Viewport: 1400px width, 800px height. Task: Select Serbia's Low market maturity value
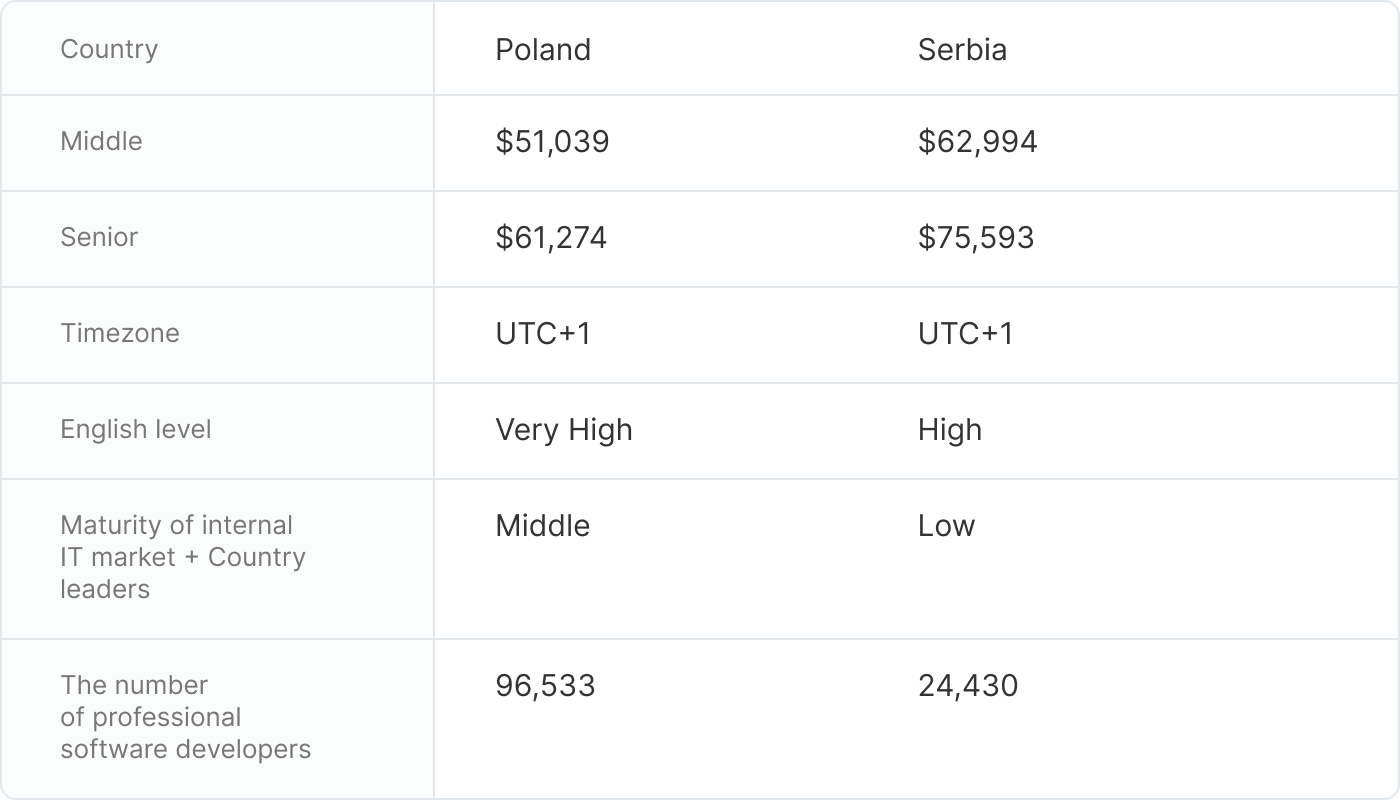(946, 525)
